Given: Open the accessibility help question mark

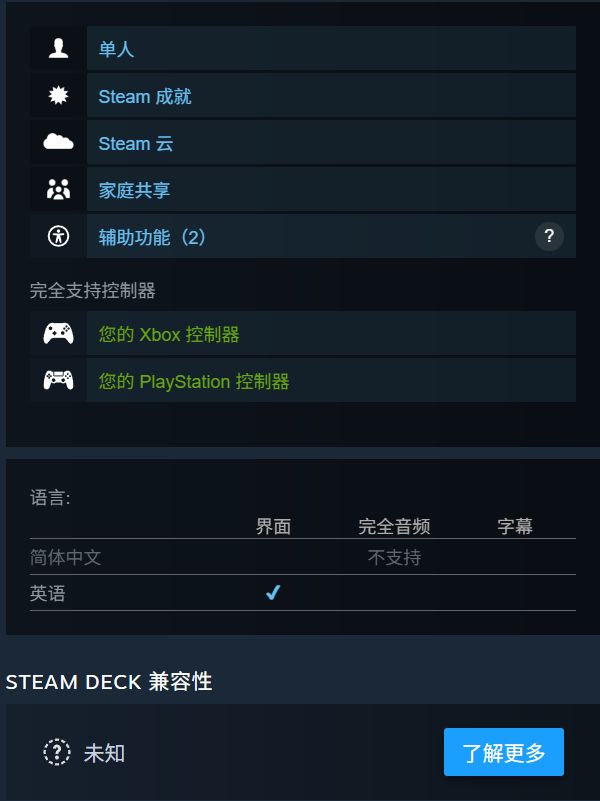Looking at the screenshot, I should 549,237.
